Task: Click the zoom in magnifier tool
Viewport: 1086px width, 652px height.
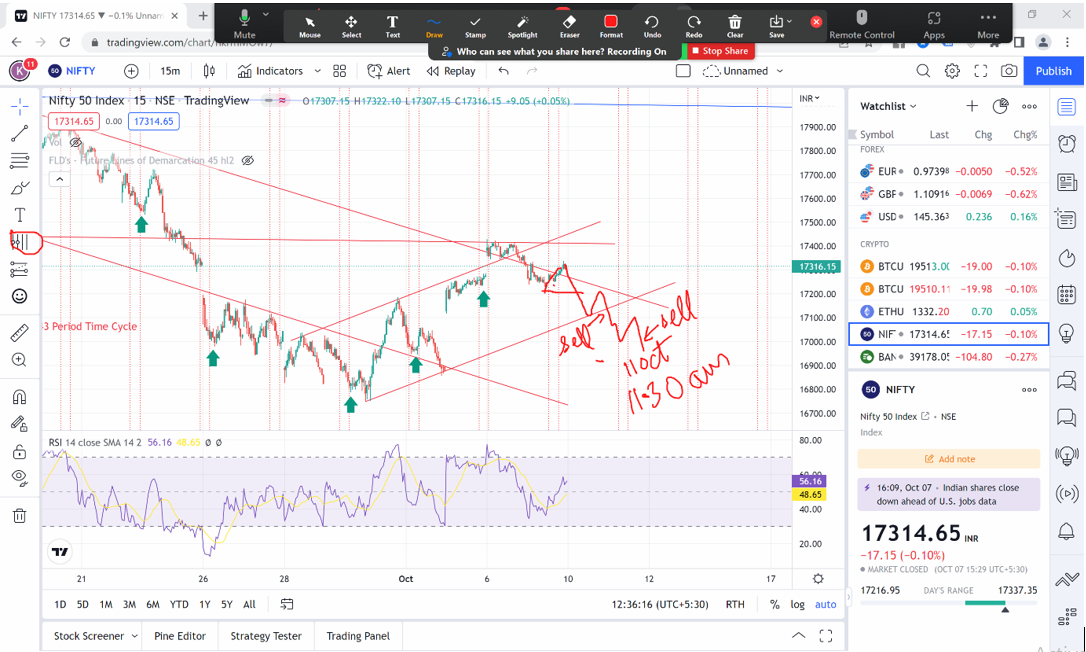Action: (19, 360)
